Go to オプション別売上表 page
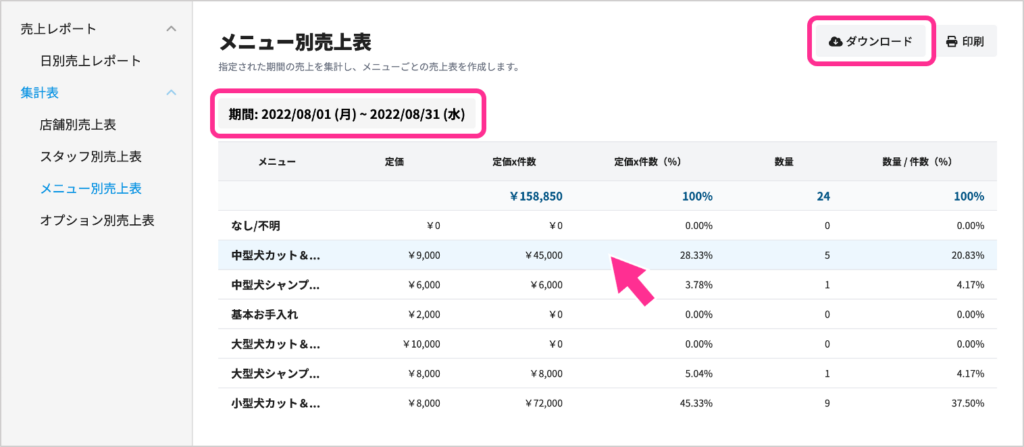Image resolution: width=1024 pixels, height=447 pixels. 97,219
